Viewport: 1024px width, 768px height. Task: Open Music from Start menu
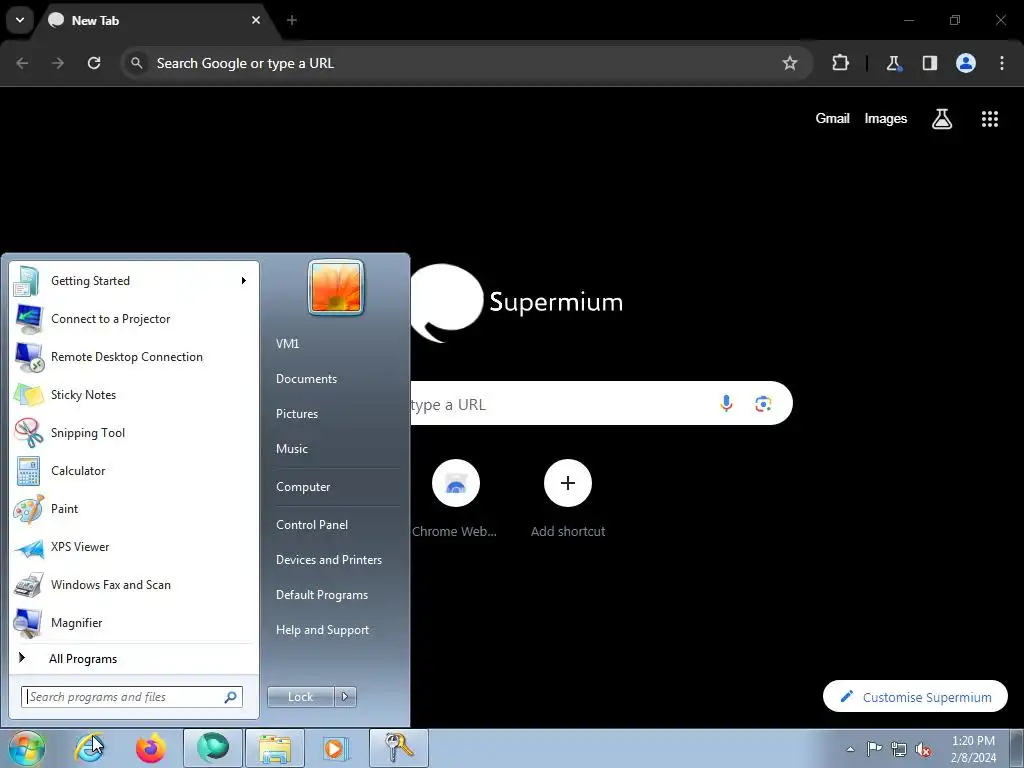click(292, 449)
